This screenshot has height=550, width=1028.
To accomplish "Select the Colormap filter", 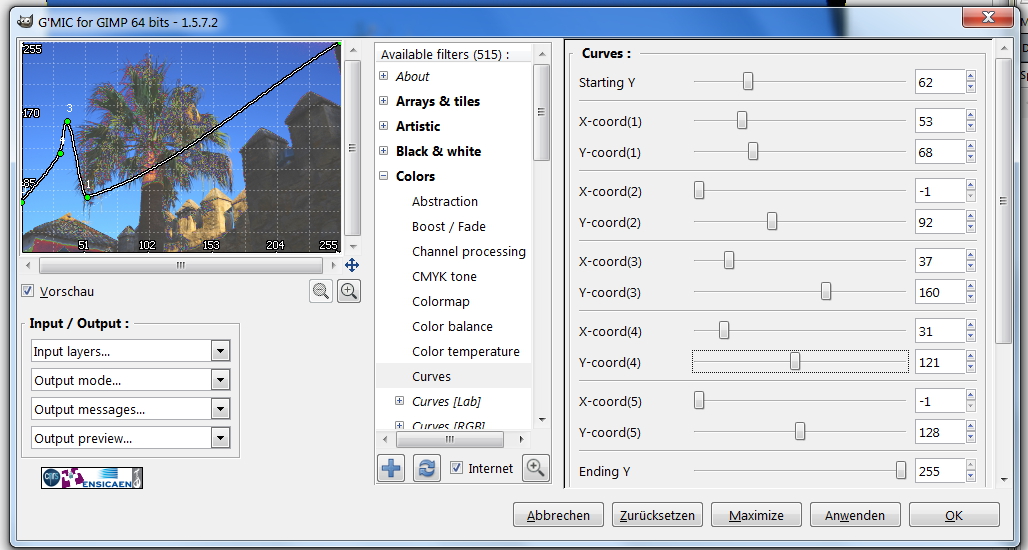I will [441, 302].
